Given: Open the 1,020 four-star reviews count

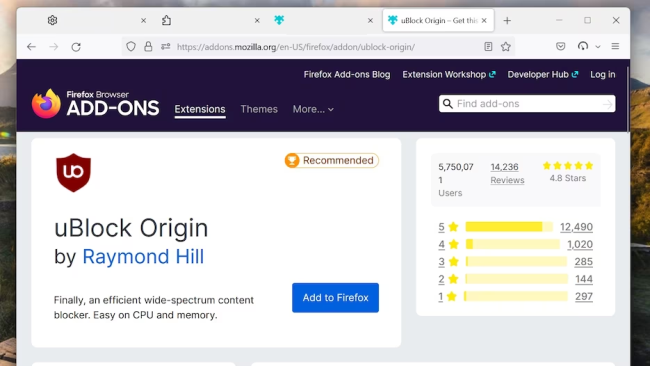Looking at the screenshot, I should pos(580,244).
